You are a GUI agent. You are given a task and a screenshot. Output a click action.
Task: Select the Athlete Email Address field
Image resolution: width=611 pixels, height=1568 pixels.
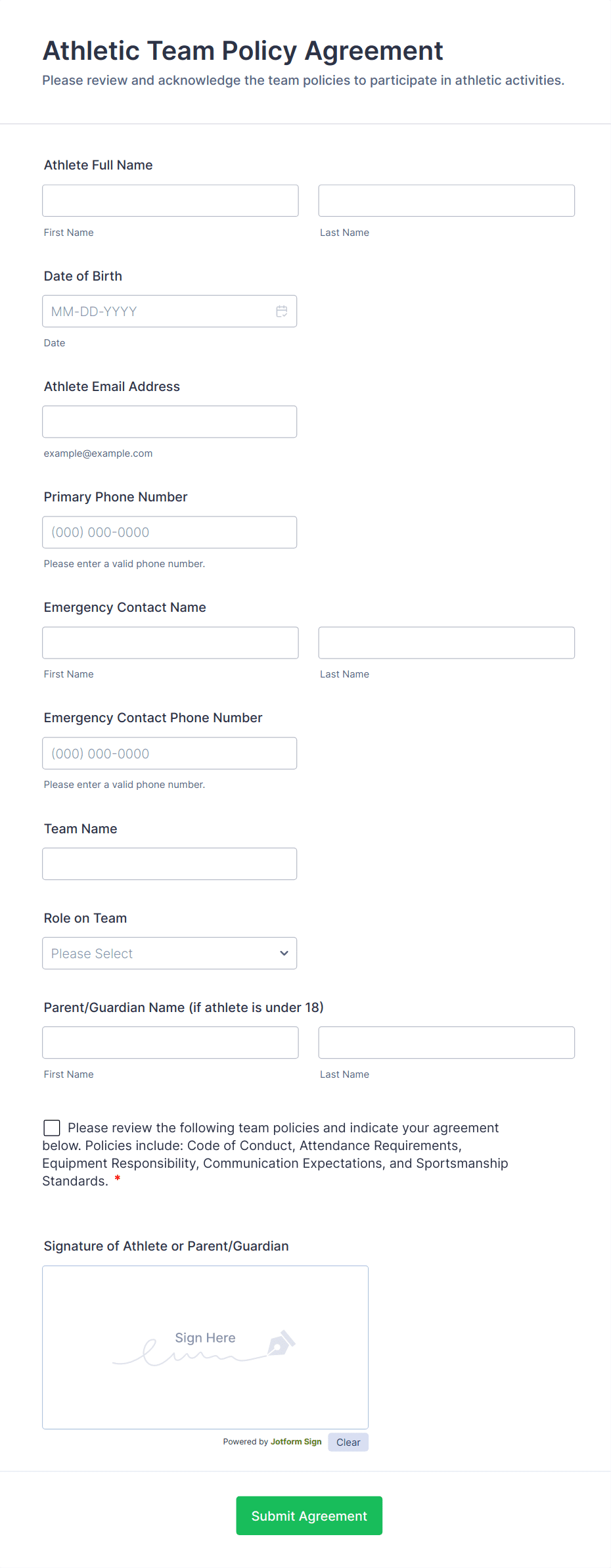click(x=170, y=422)
